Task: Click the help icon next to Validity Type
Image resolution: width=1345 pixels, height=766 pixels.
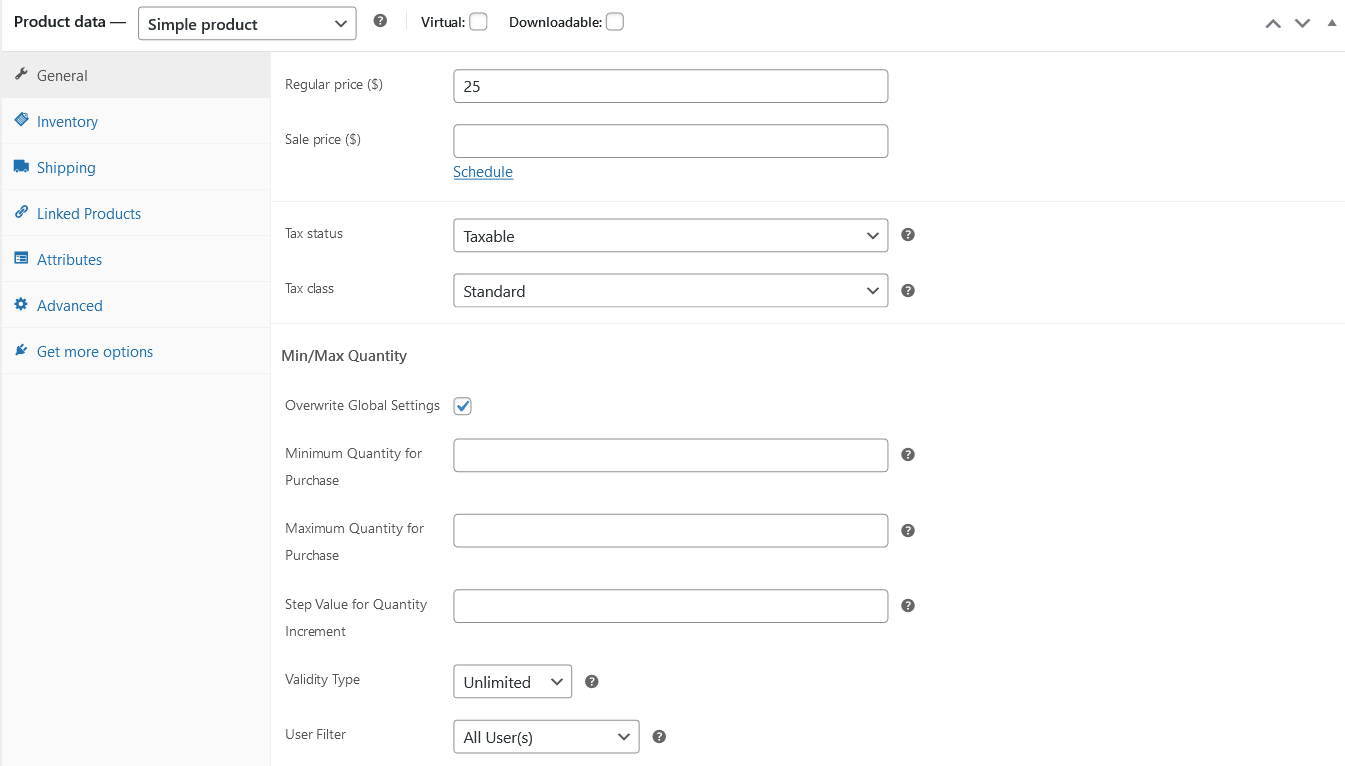Action: (591, 680)
